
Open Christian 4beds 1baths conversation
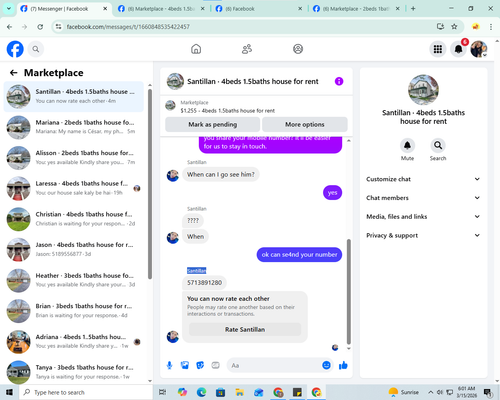pos(74,219)
